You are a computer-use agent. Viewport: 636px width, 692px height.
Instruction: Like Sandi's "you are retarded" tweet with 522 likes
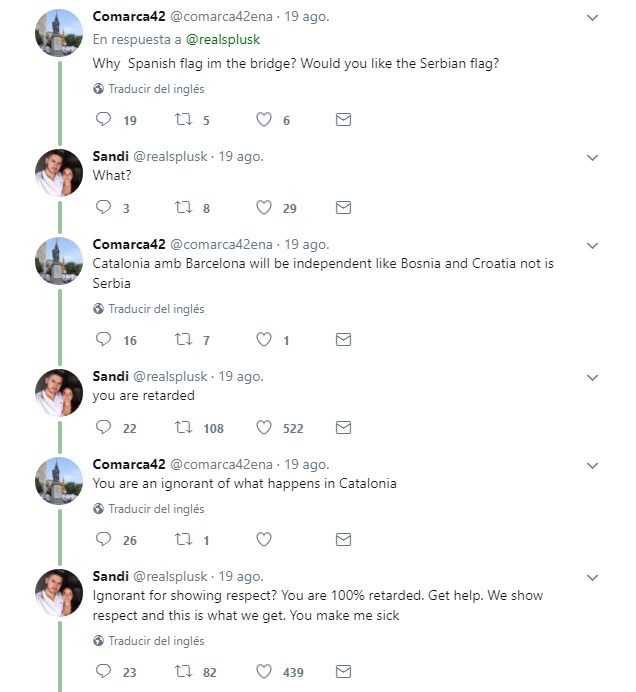coord(264,428)
